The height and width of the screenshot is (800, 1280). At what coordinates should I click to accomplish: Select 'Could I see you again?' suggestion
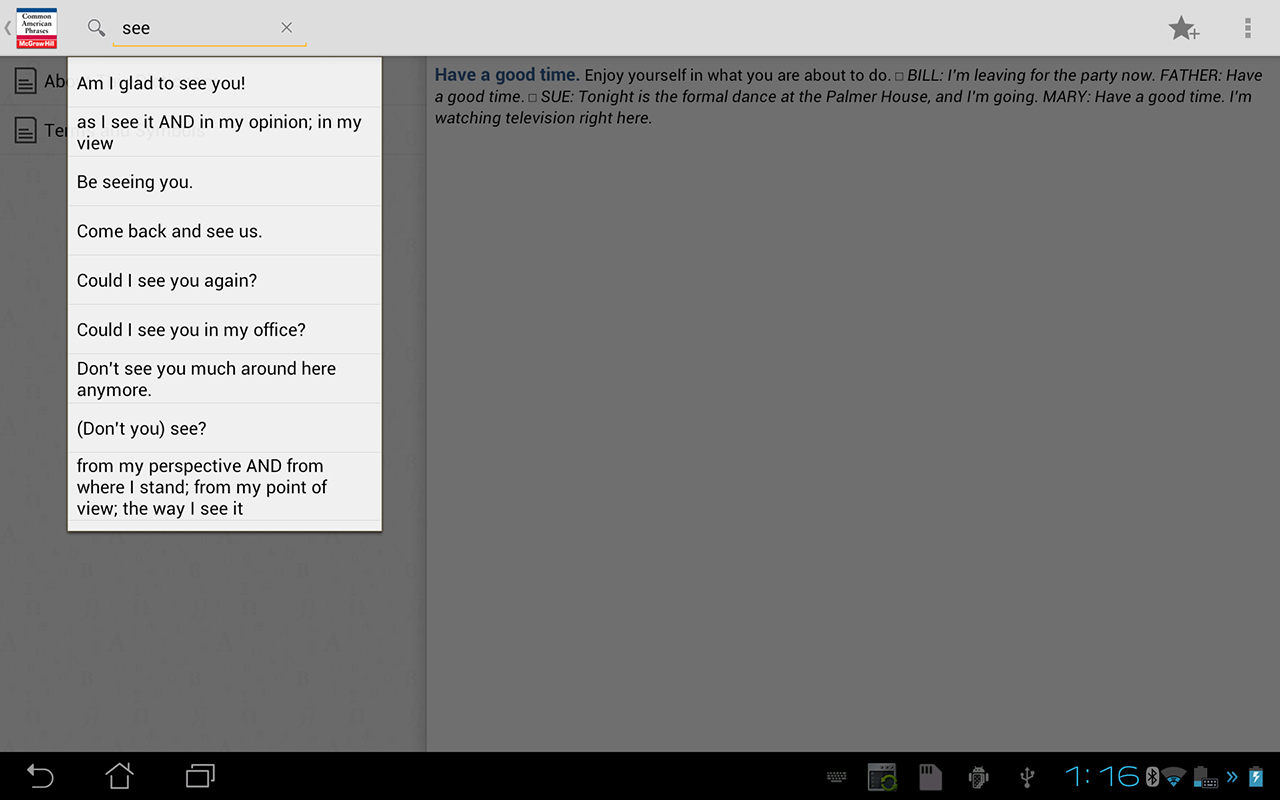point(224,281)
